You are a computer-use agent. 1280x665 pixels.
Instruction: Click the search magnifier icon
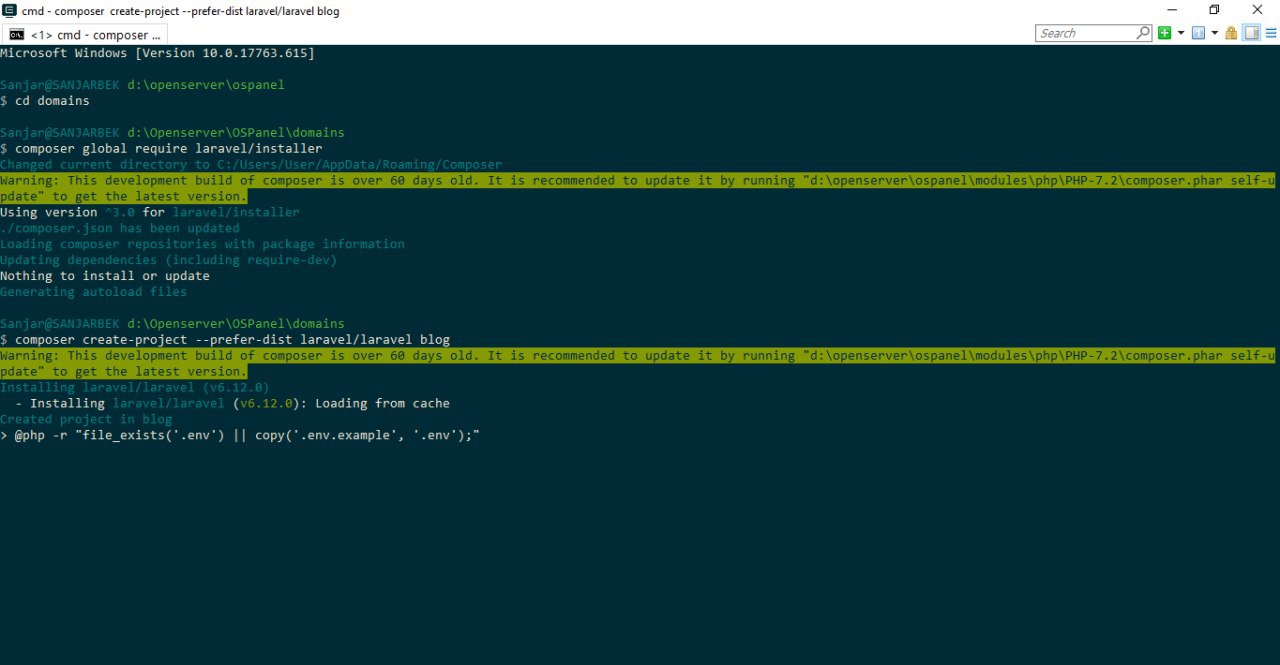click(1142, 33)
